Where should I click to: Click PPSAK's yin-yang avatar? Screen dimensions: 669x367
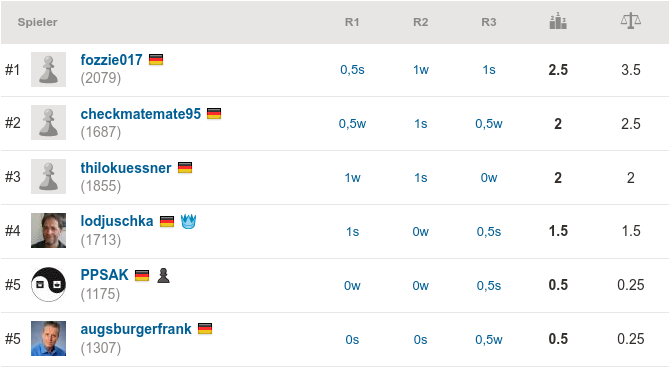tap(49, 285)
